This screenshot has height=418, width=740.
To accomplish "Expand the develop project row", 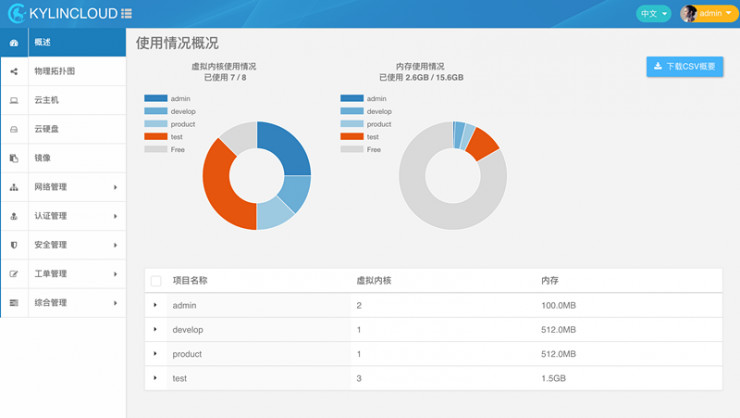I will point(156,329).
